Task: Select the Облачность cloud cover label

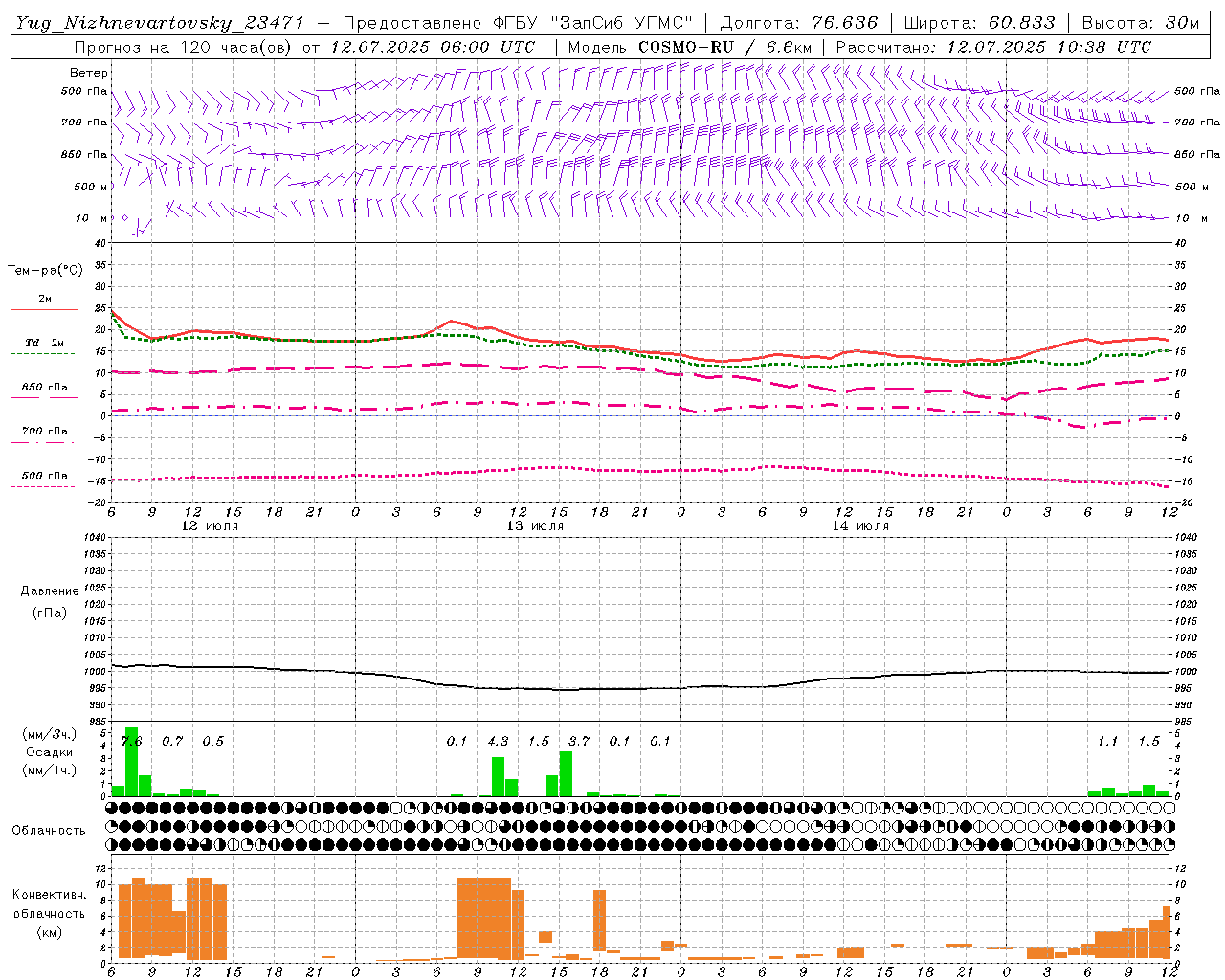Action: tap(49, 830)
